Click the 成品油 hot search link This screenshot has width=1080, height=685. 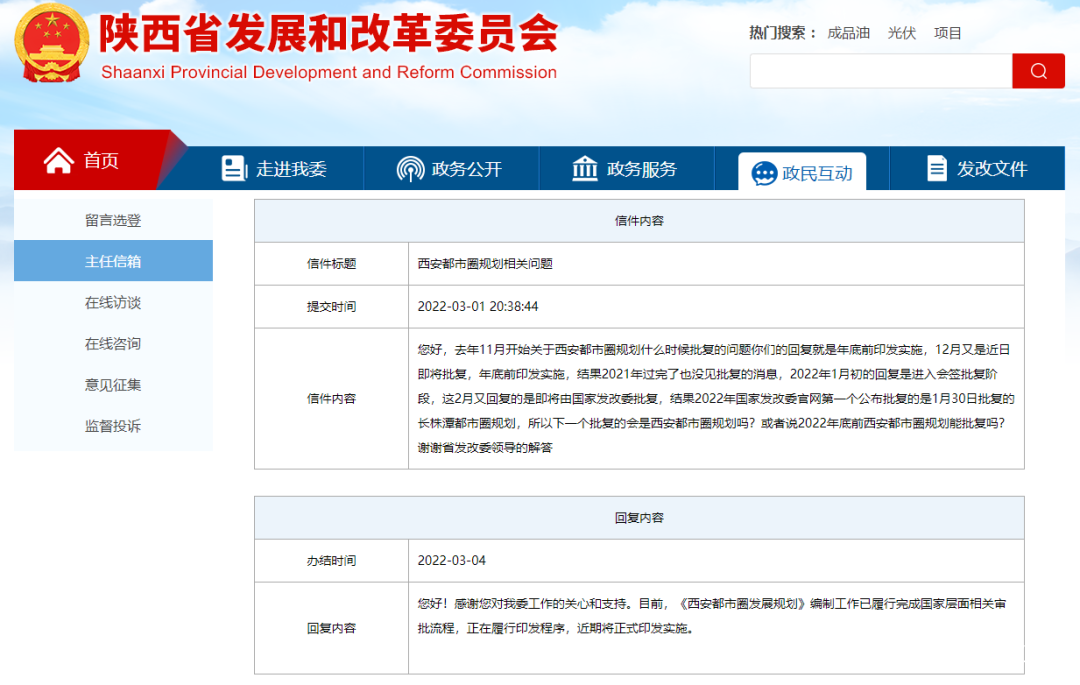848,33
